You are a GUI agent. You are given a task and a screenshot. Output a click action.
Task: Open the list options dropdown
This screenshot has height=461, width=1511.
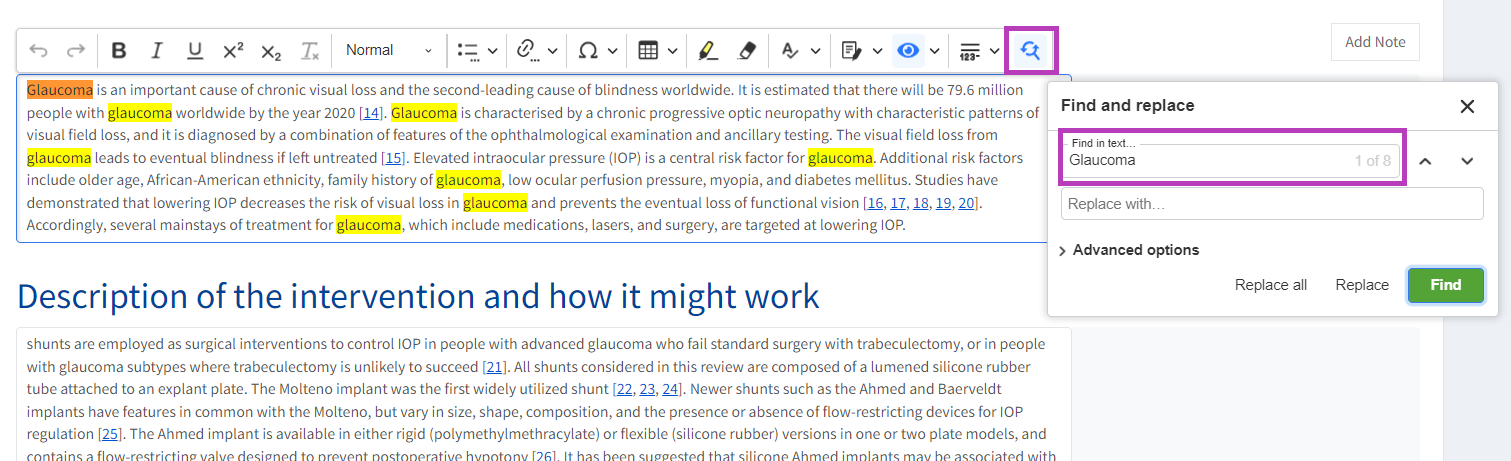point(477,51)
